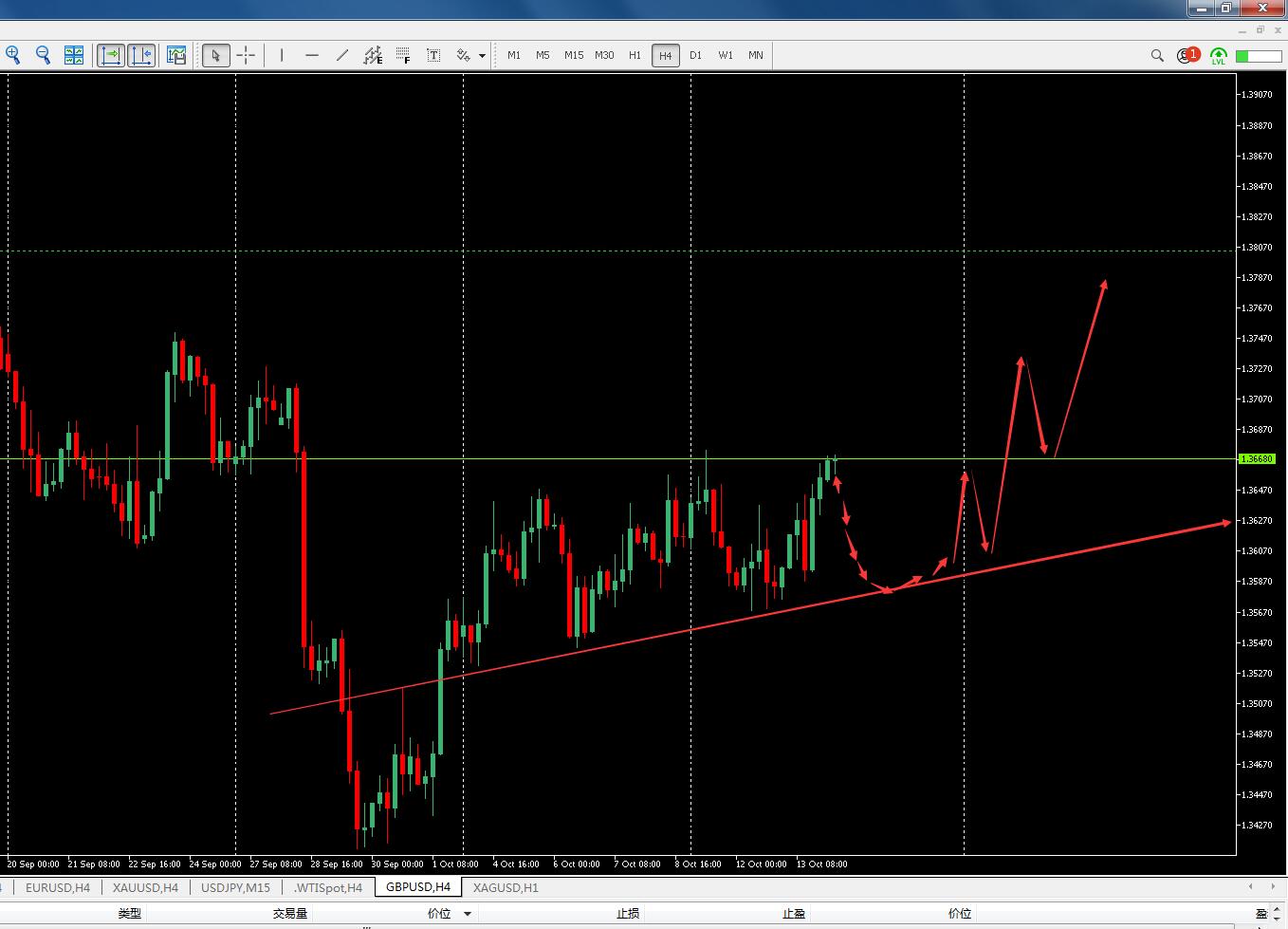Screen dimensions: 1288x929
Task: Open the search magnifier in toolbar
Action: tap(1157, 56)
